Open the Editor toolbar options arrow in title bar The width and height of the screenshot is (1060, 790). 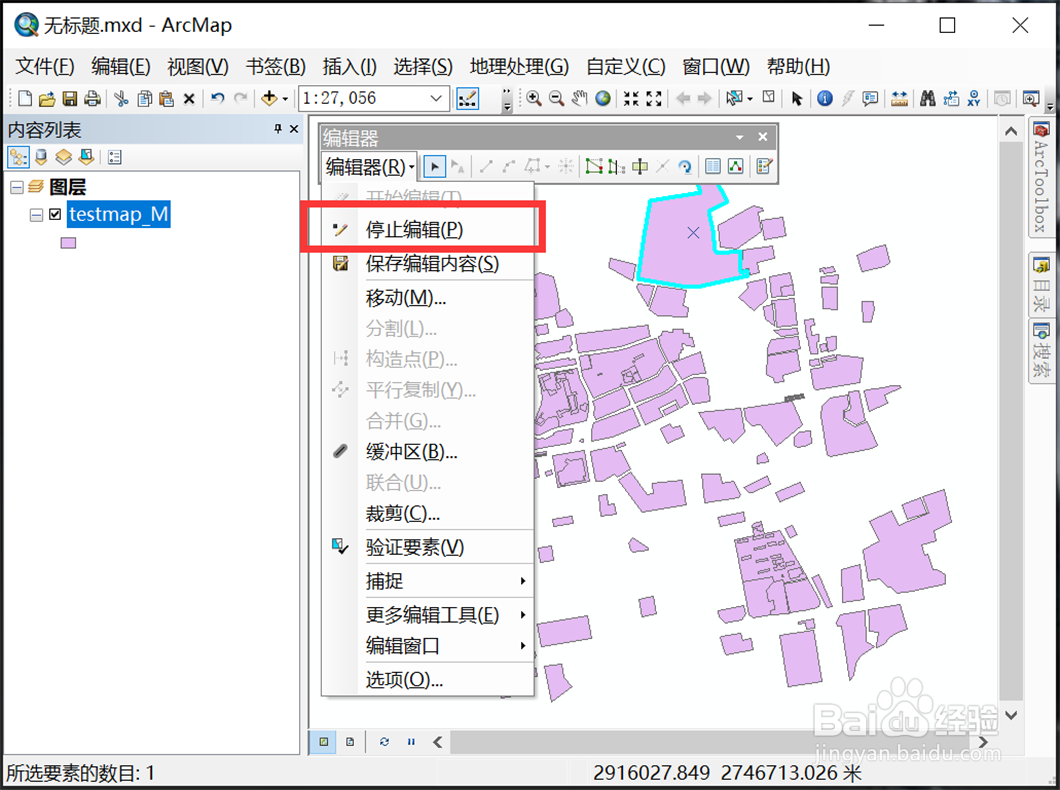point(740,137)
